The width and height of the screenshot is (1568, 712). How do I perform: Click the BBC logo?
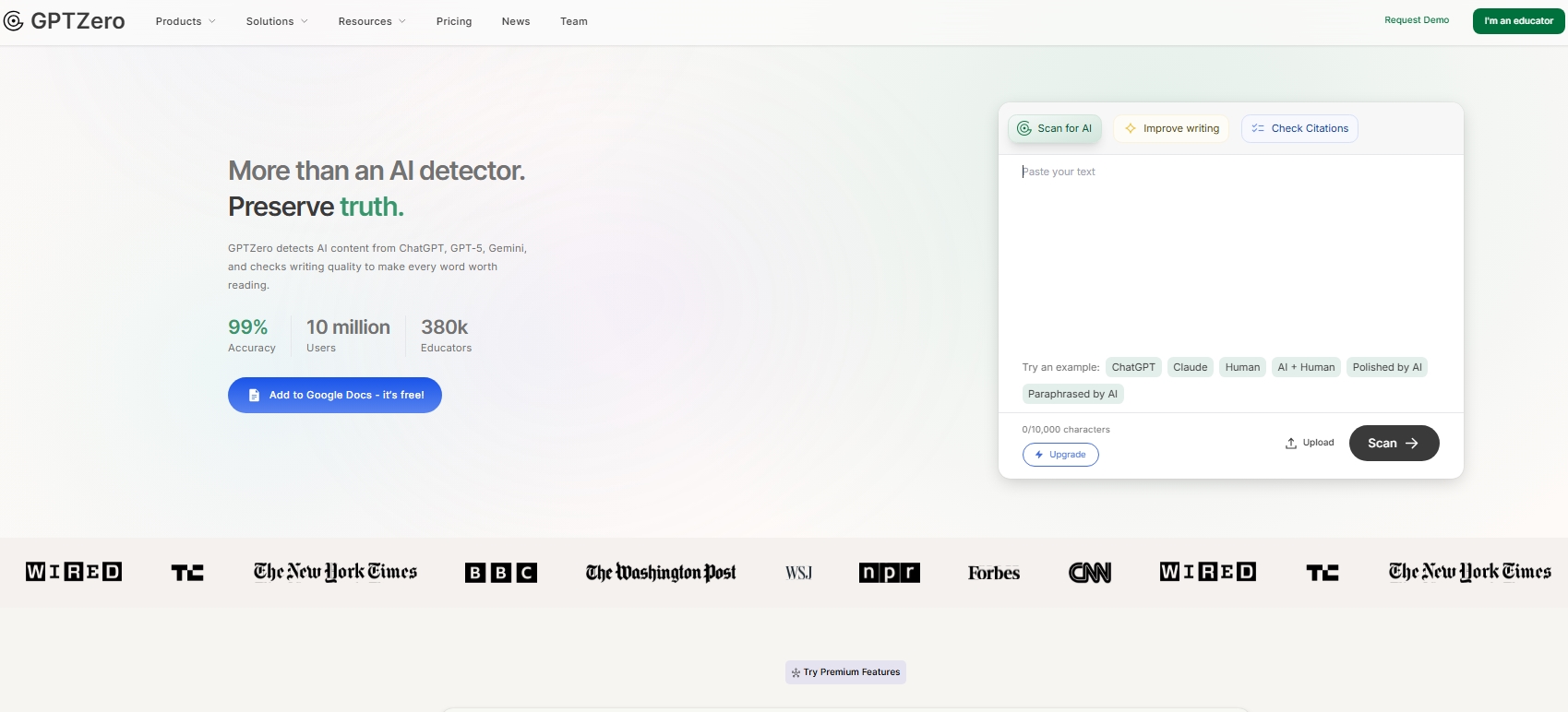click(x=501, y=573)
